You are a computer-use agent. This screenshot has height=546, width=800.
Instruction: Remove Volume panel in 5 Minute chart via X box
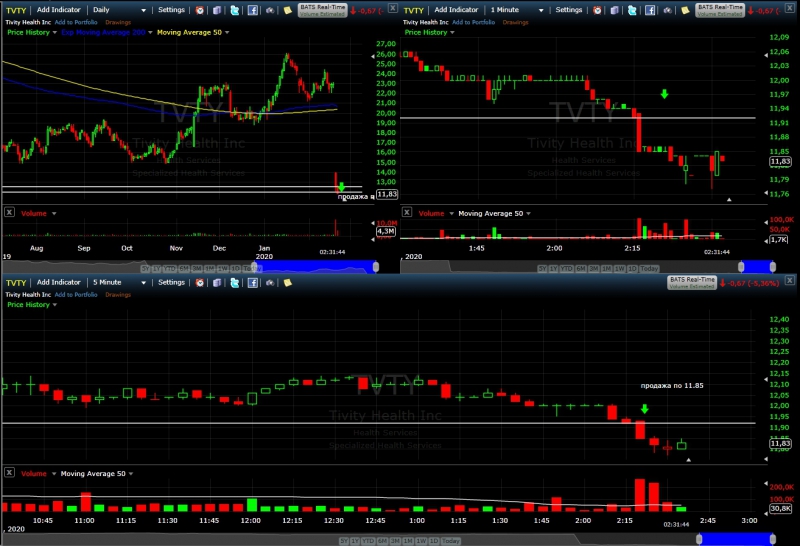pos(9,473)
